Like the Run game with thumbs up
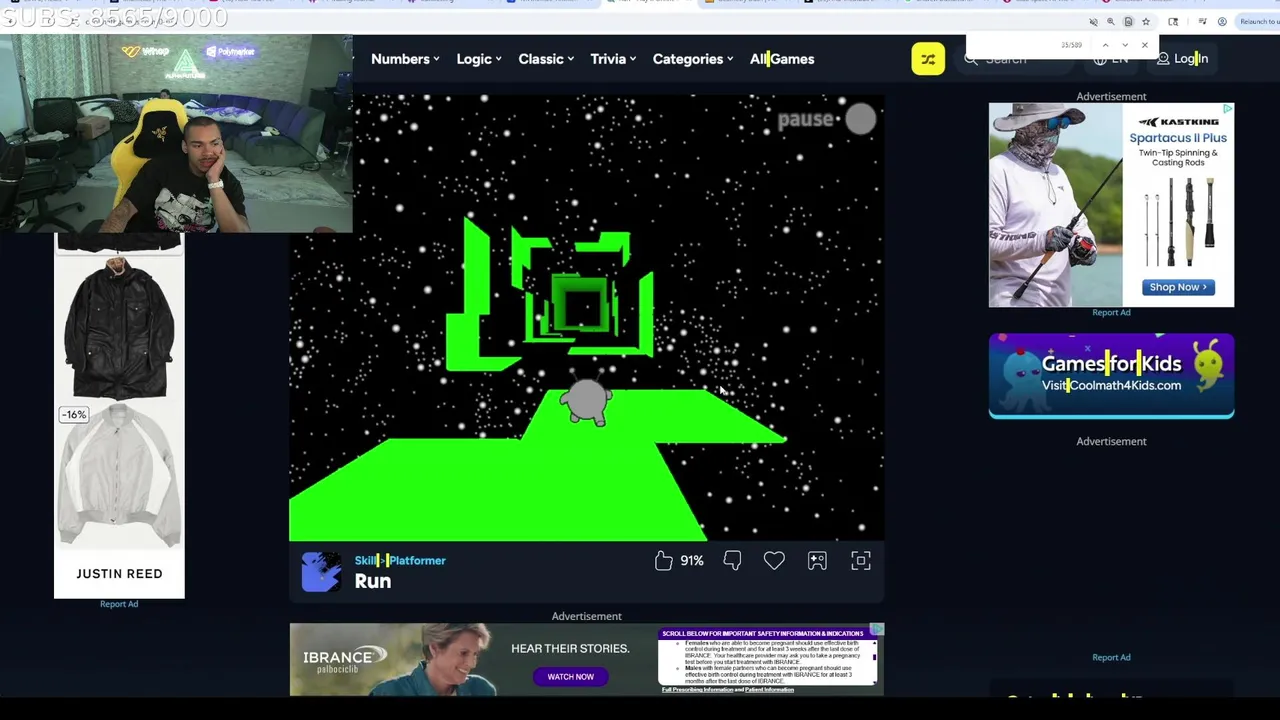1280x720 pixels. [x=664, y=561]
